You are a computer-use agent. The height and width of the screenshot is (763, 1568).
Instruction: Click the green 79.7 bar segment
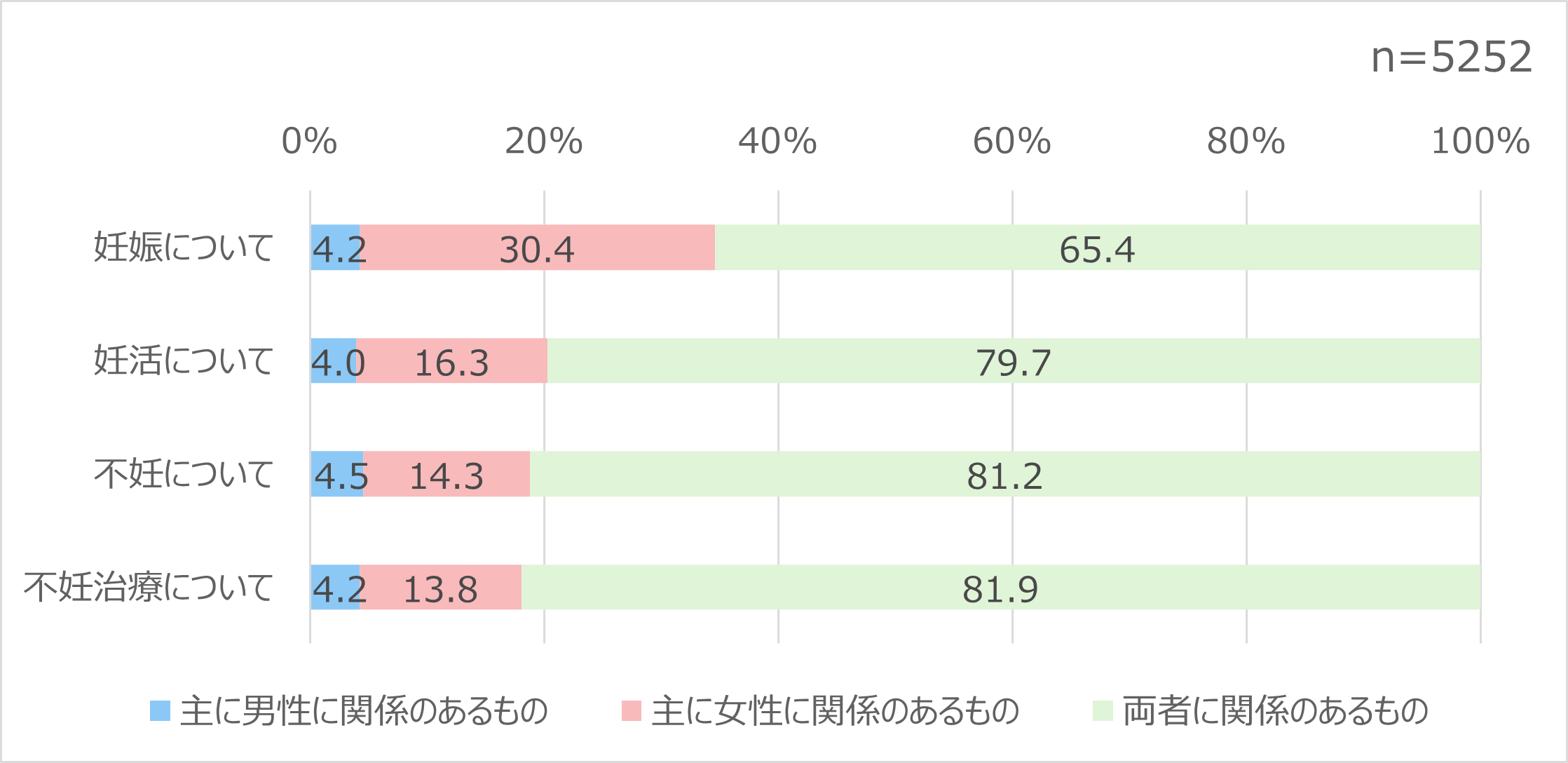(1014, 361)
